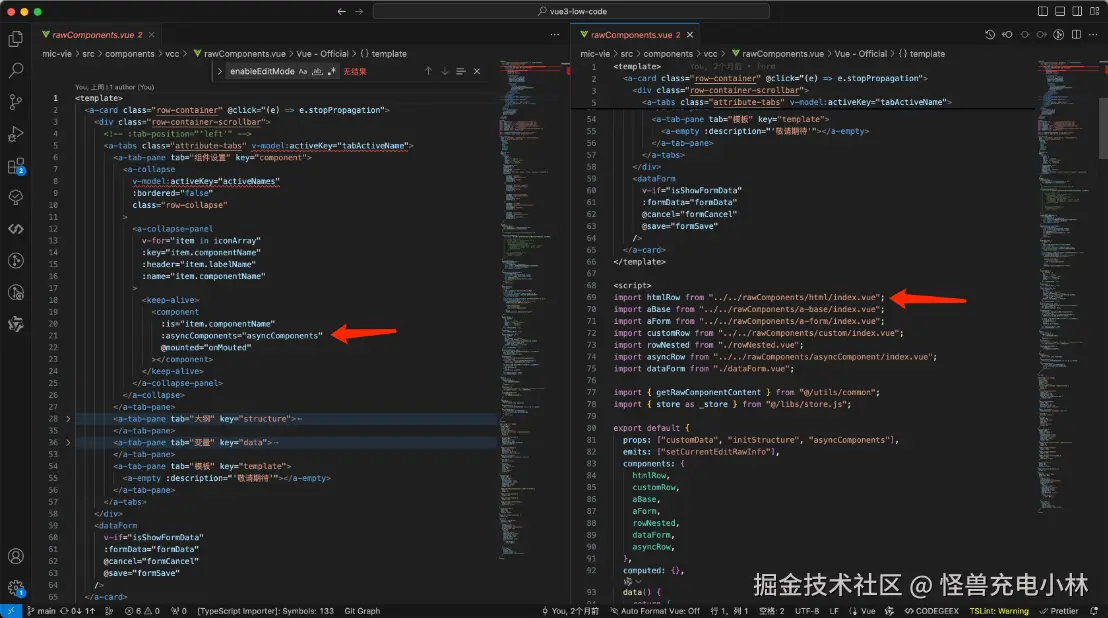This screenshot has height=618, width=1108.
Task: Click 'vcc' breadcrumb in left editor
Action: point(172,54)
